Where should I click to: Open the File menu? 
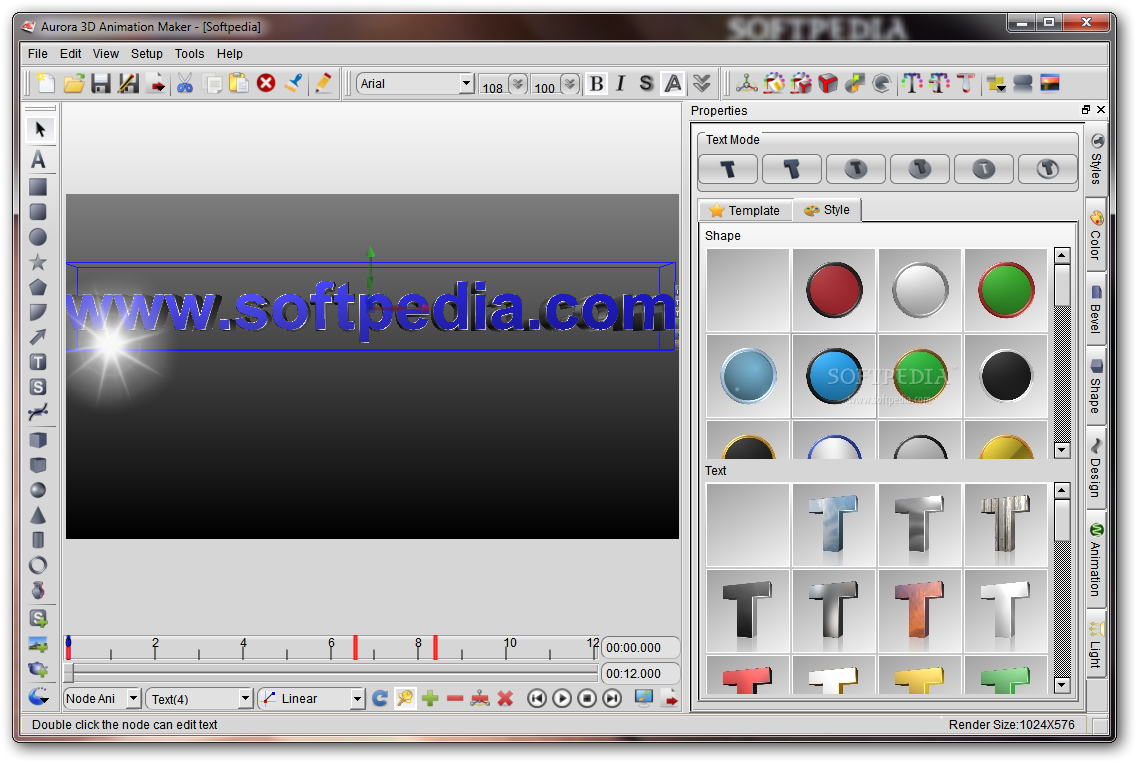[38, 54]
